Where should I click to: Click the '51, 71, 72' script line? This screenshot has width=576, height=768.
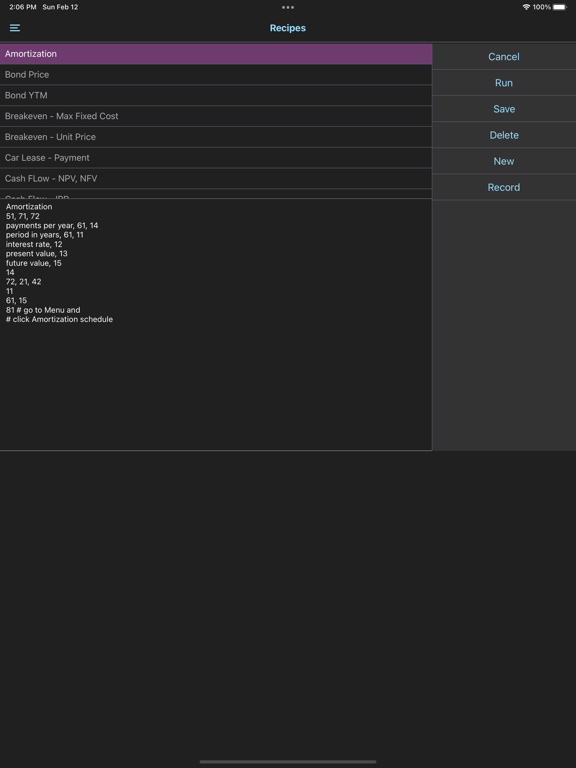(x=23, y=216)
